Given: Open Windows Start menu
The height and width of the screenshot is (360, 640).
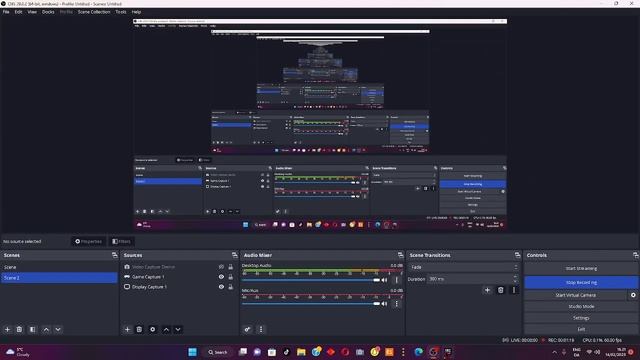Looking at the screenshot, I should click(193, 352).
